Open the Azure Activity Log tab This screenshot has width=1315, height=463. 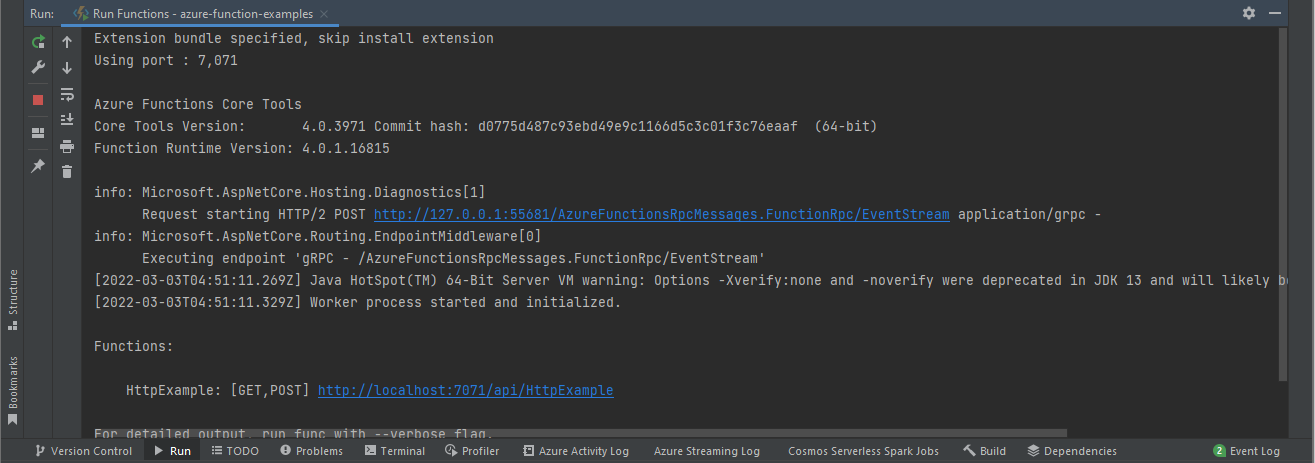(x=576, y=451)
